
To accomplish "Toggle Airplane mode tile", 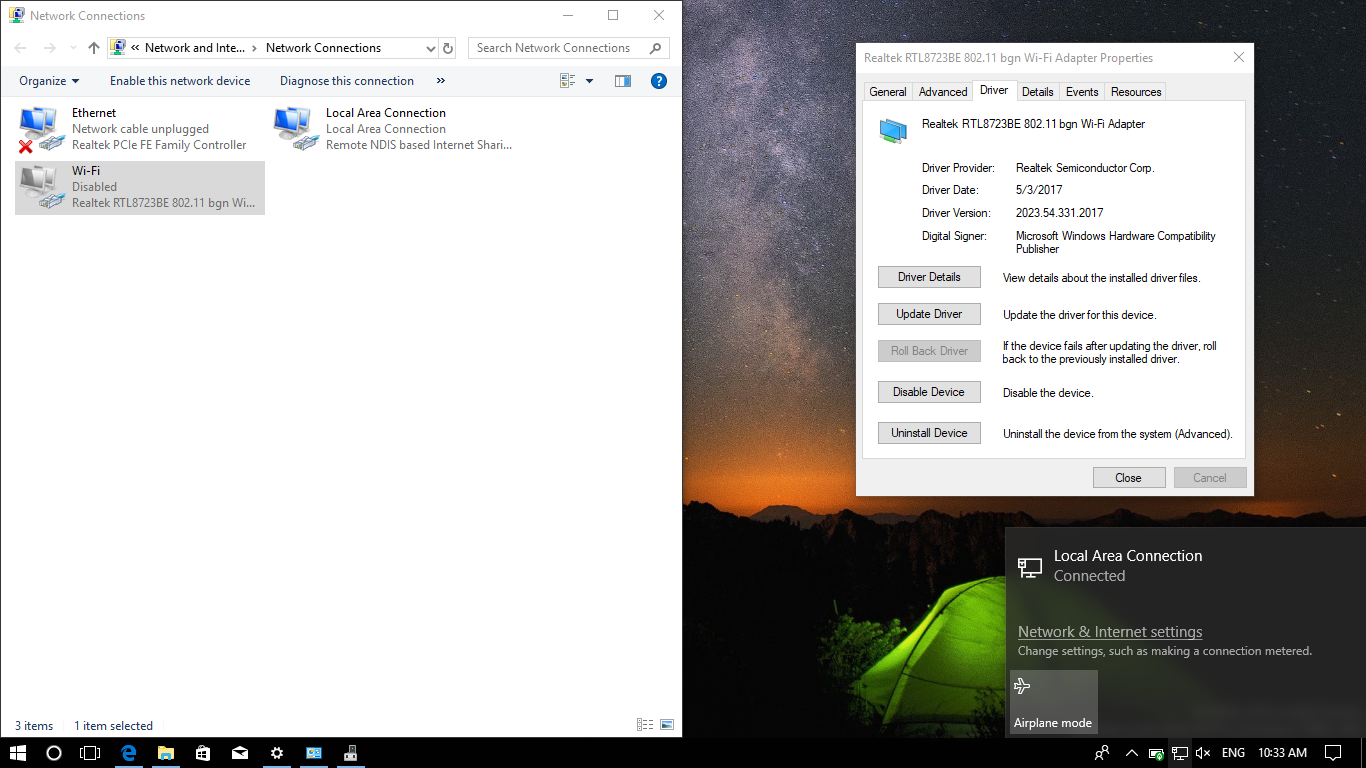I will pos(1054,701).
